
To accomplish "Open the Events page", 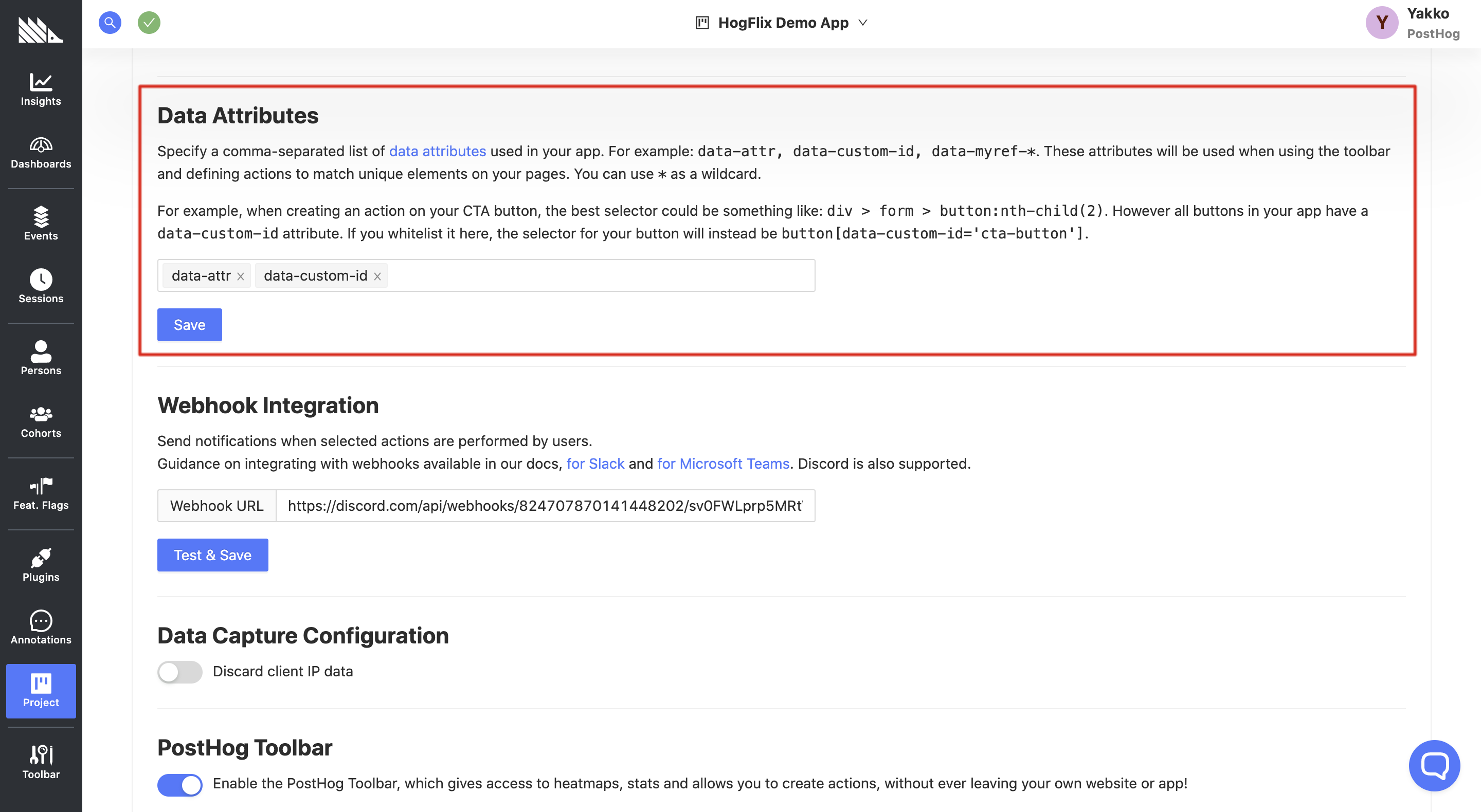I will [x=41, y=224].
